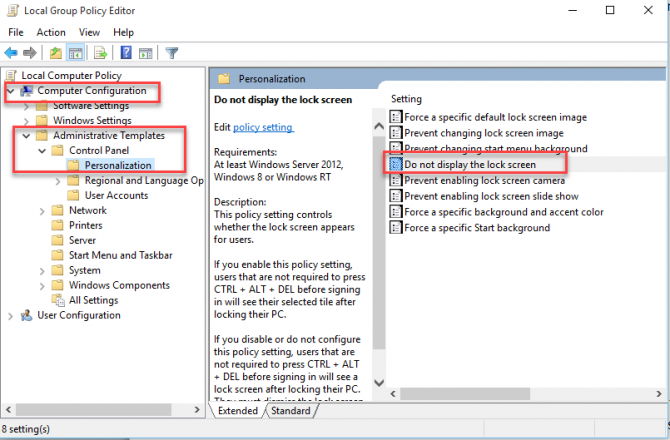Select Force a specific Start background setting
Image resolution: width=670 pixels, height=440 pixels.
point(477,228)
